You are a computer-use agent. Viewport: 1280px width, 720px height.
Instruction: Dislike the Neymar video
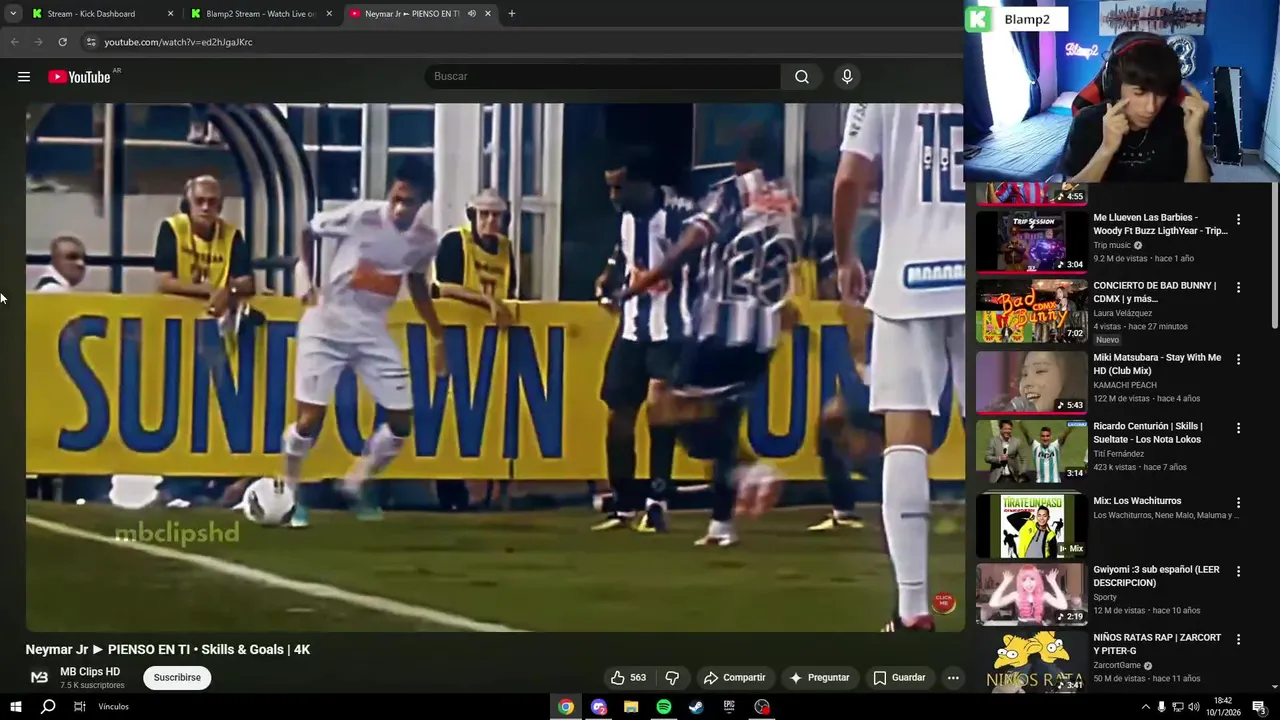coord(672,678)
